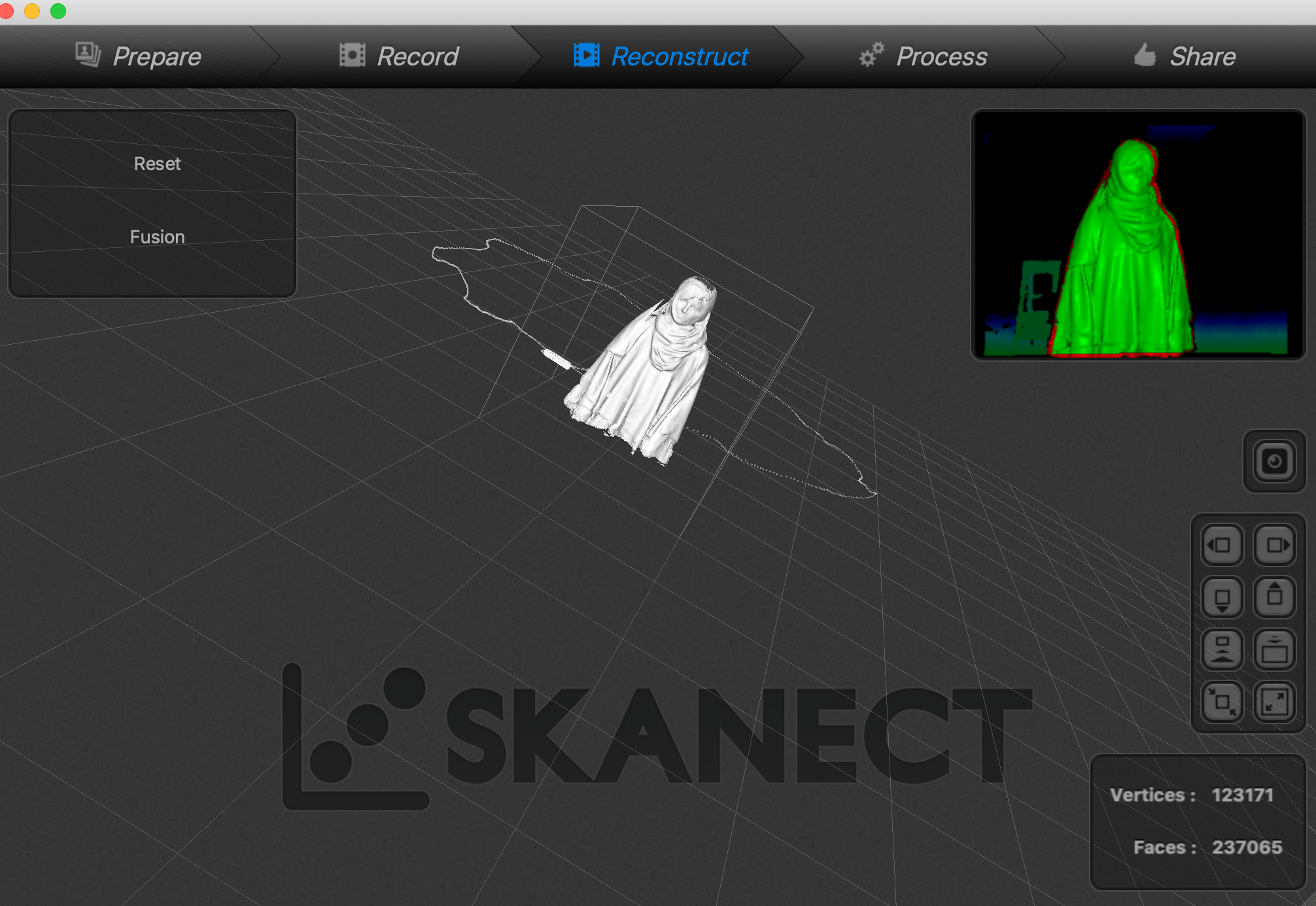Move bounding box right with arrow icon
This screenshot has width=1316, height=906.
click(1274, 545)
